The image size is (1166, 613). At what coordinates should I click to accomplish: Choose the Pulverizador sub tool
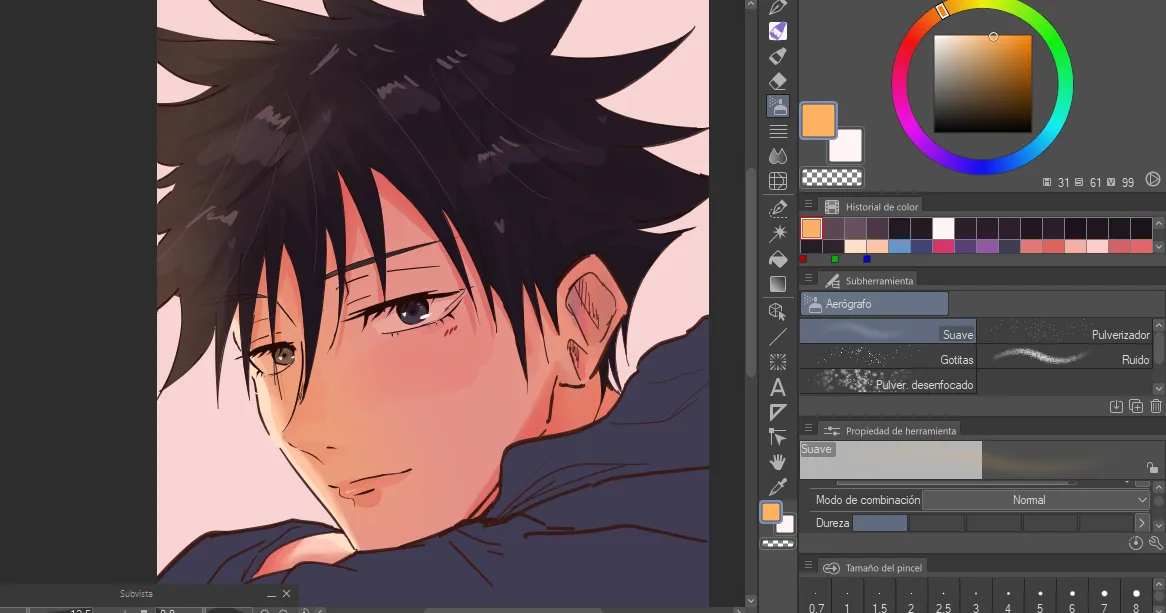pyautogui.click(x=1065, y=332)
